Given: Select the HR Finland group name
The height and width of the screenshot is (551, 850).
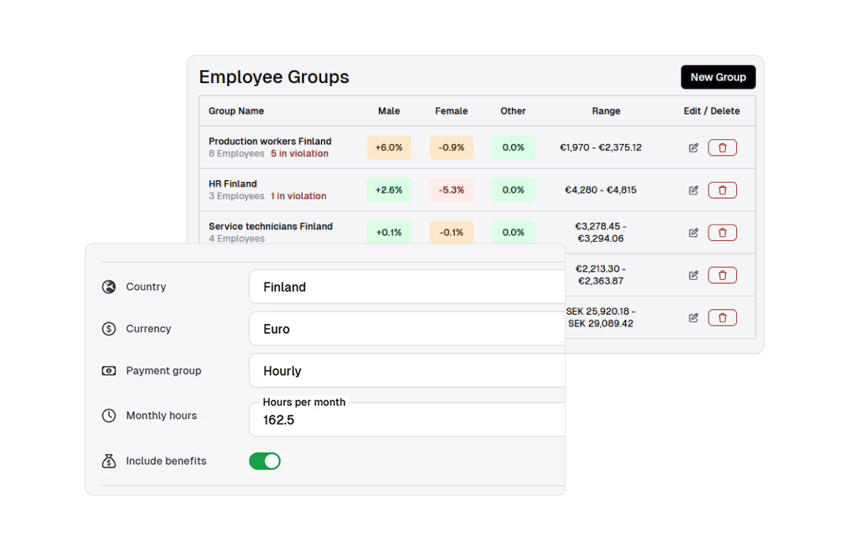Looking at the screenshot, I should [233, 184].
